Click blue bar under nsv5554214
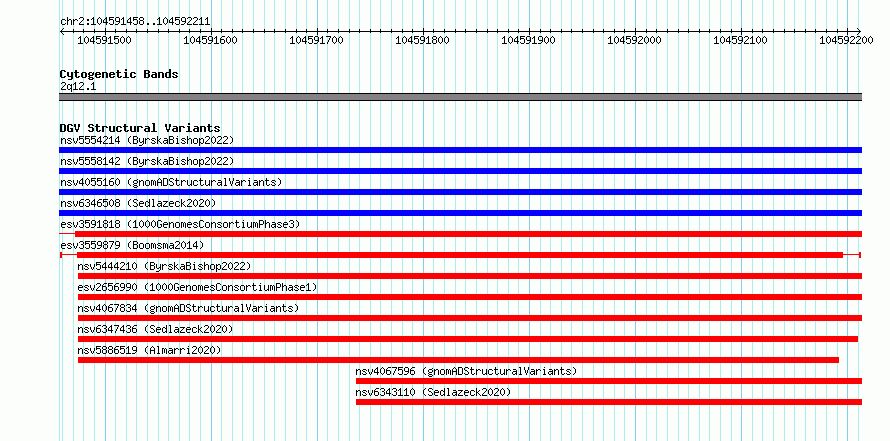Viewport: 890px width, 441px height. click(460, 150)
